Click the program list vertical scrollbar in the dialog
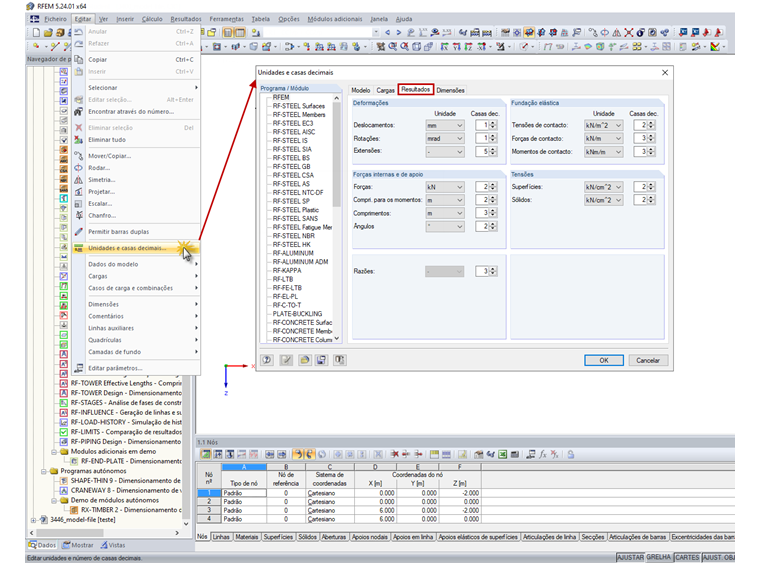The width and height of the screenshot is (760, 563). coord(337,154)
